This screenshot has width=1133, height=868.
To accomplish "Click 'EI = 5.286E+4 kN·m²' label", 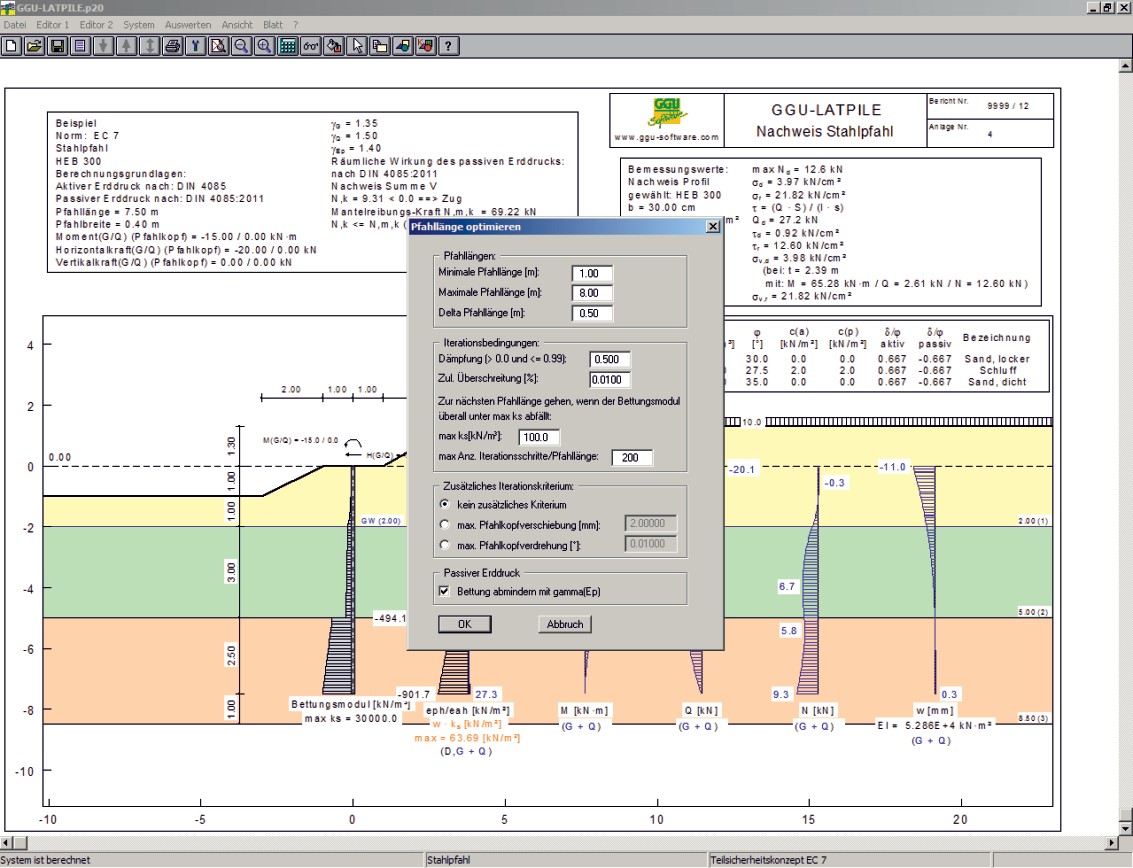I will (x=934, y=725).
